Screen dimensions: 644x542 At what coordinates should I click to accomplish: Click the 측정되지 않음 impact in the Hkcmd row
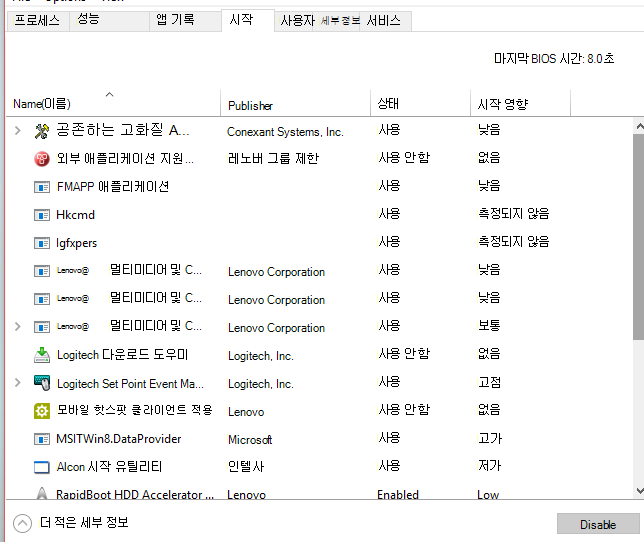513,214
